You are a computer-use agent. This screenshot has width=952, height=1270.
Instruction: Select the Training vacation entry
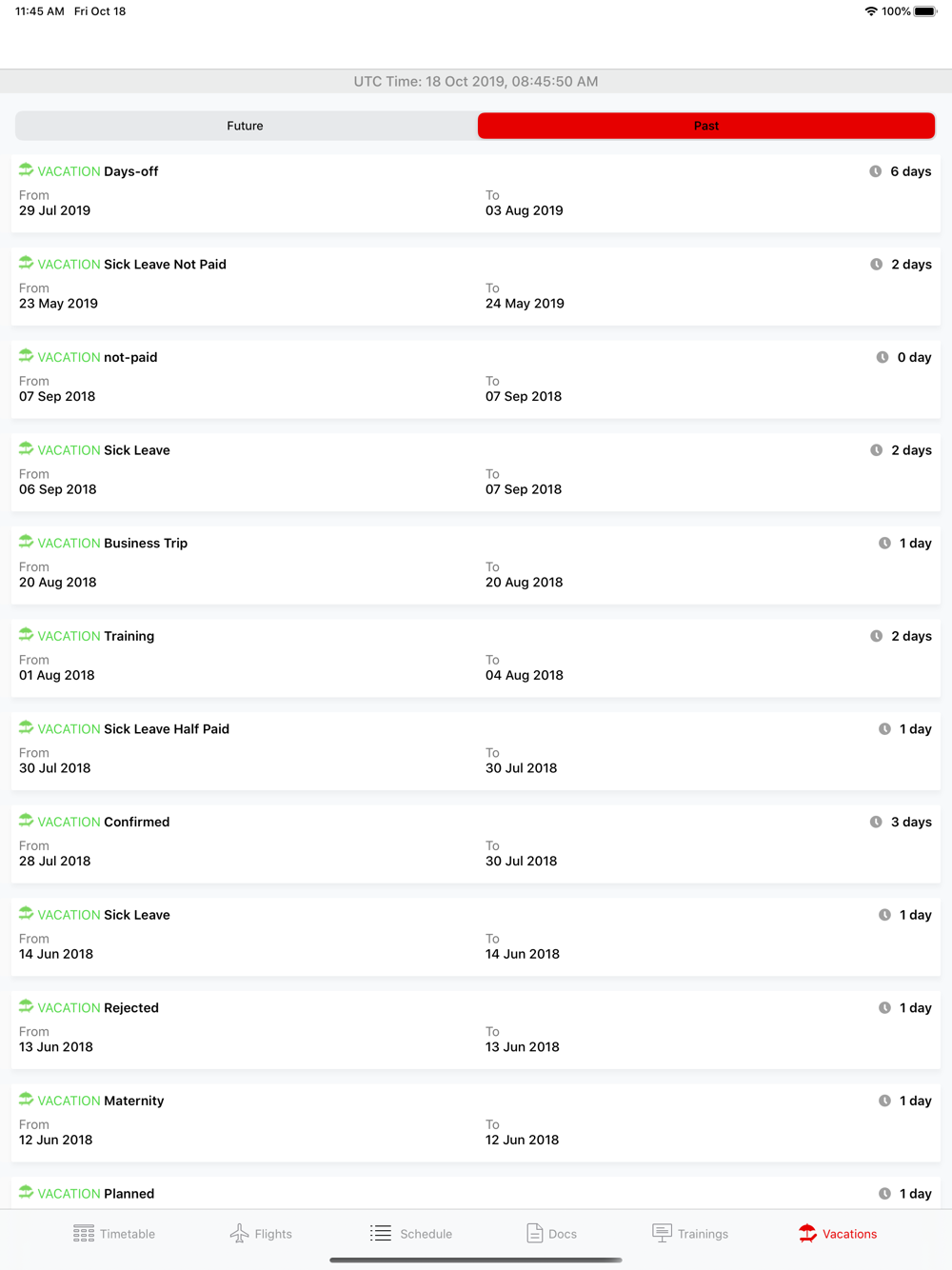[x=476, y=658]
